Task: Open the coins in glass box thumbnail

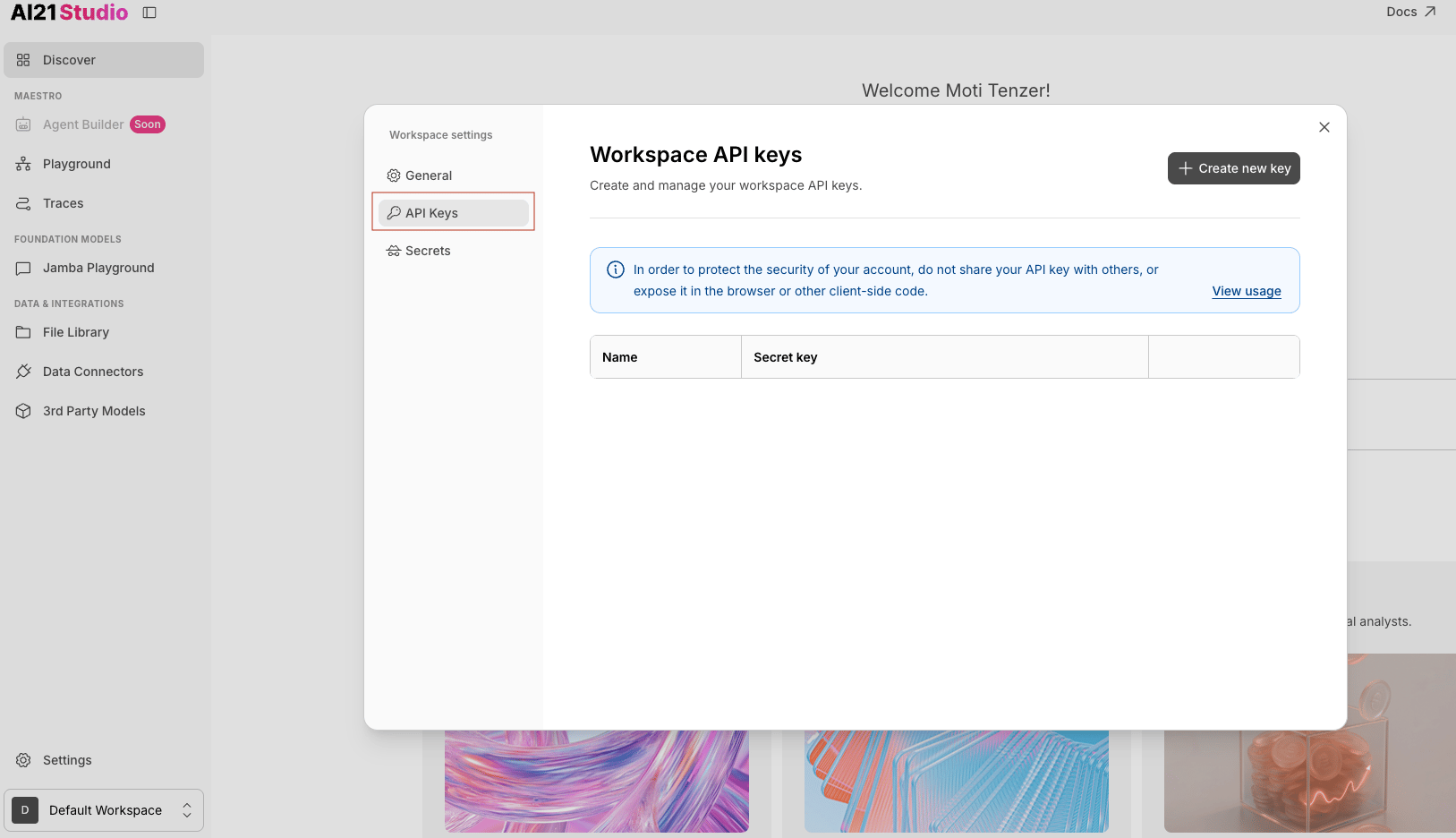Action: coord(1310,743)
